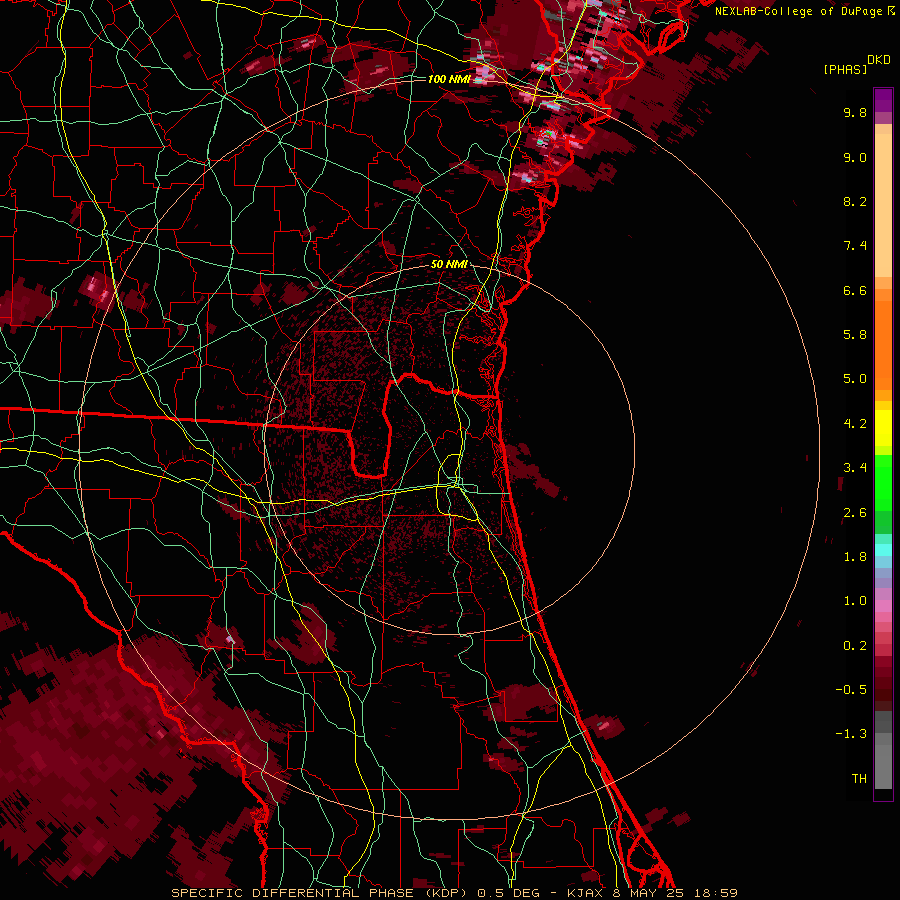Screen dimensions: 900x900
Task: Click the 0.2 scale value
Action: pos(855,646)
